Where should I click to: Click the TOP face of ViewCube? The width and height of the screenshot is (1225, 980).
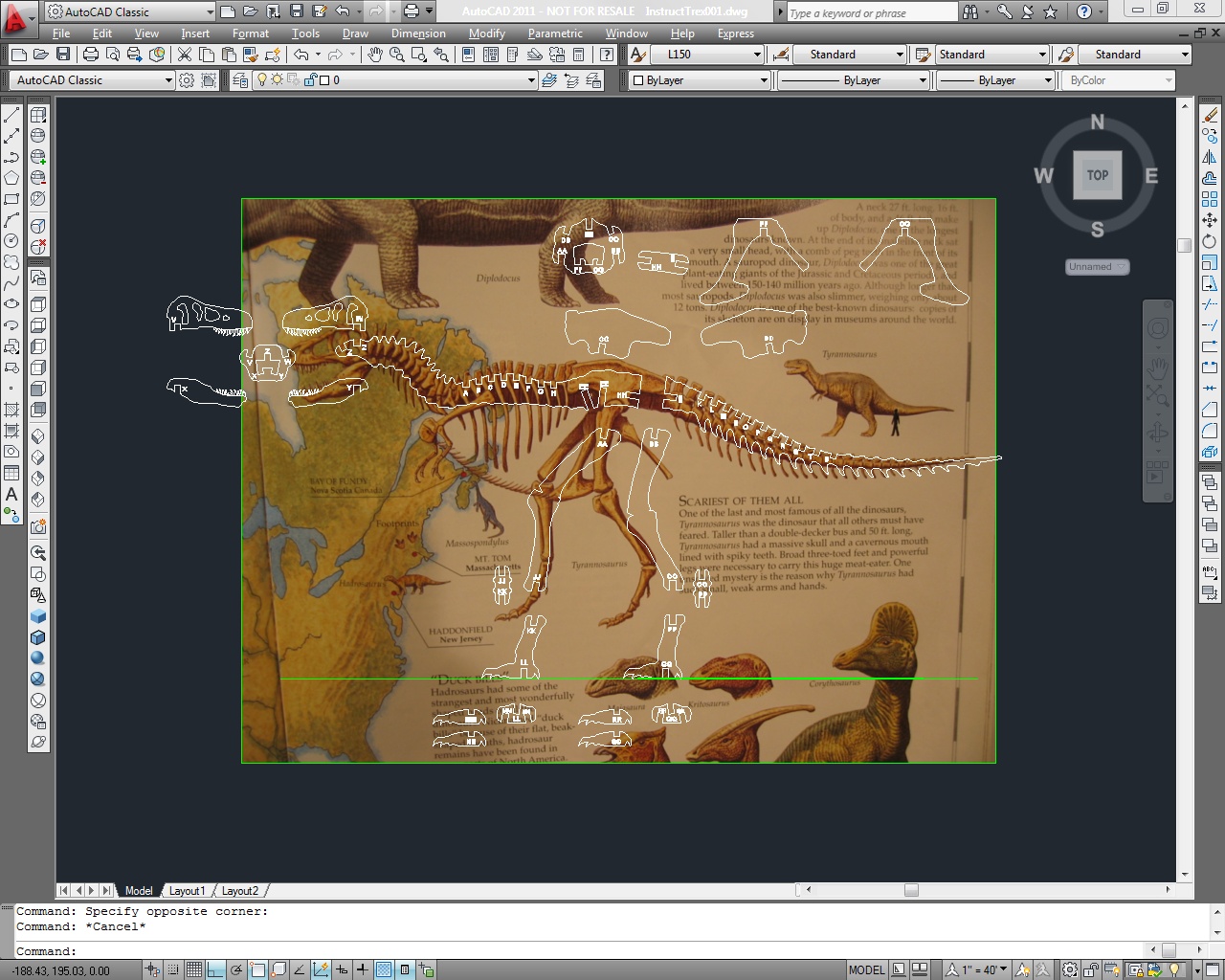(x=1098, y=175)
